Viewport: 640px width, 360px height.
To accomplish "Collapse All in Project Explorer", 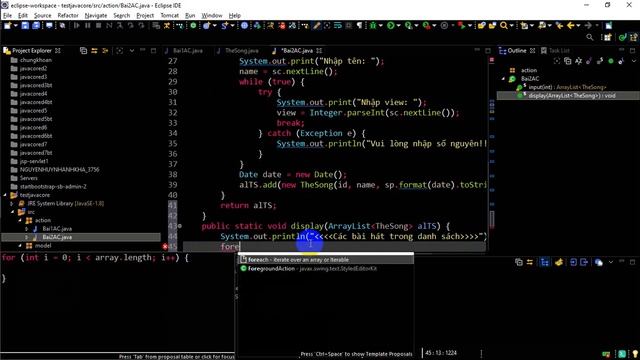I will tap(83, 51).
